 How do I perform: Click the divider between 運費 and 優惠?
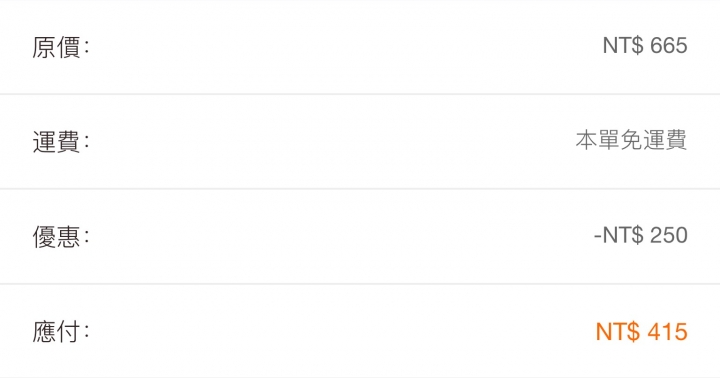(x=360, y=188)
